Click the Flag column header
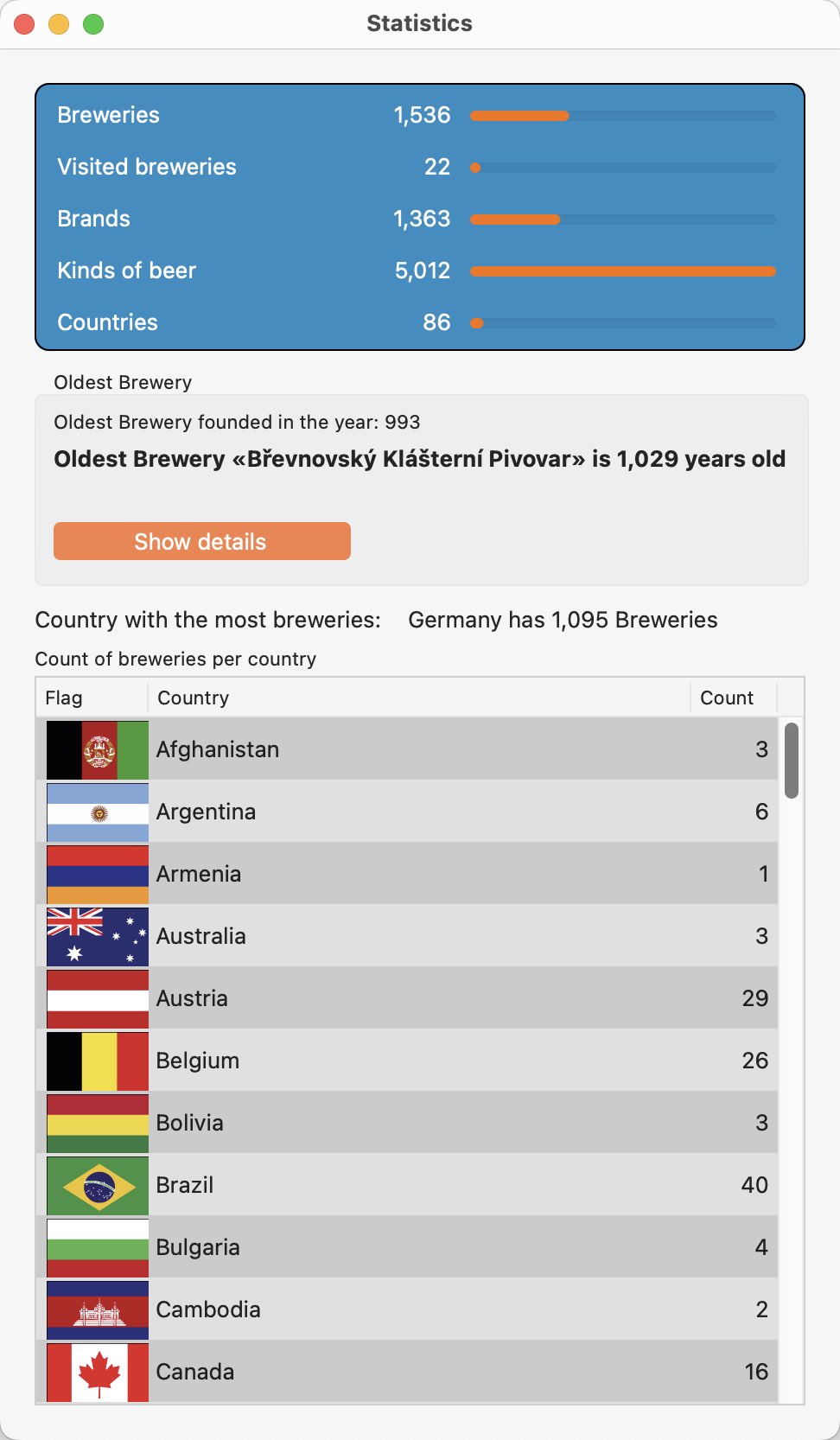 point(91,698)
